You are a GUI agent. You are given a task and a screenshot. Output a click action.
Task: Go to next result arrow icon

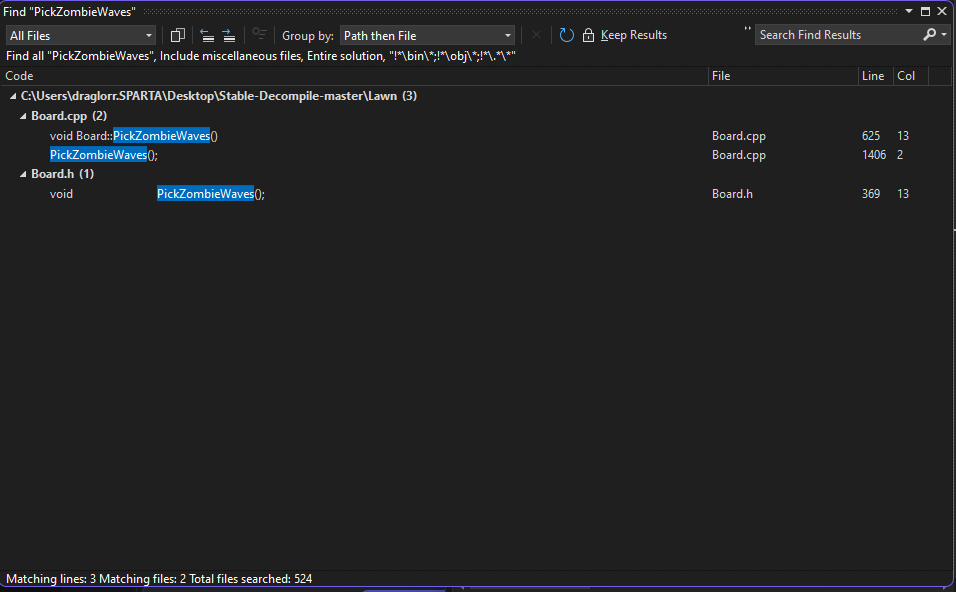click(x=229, y=35)
